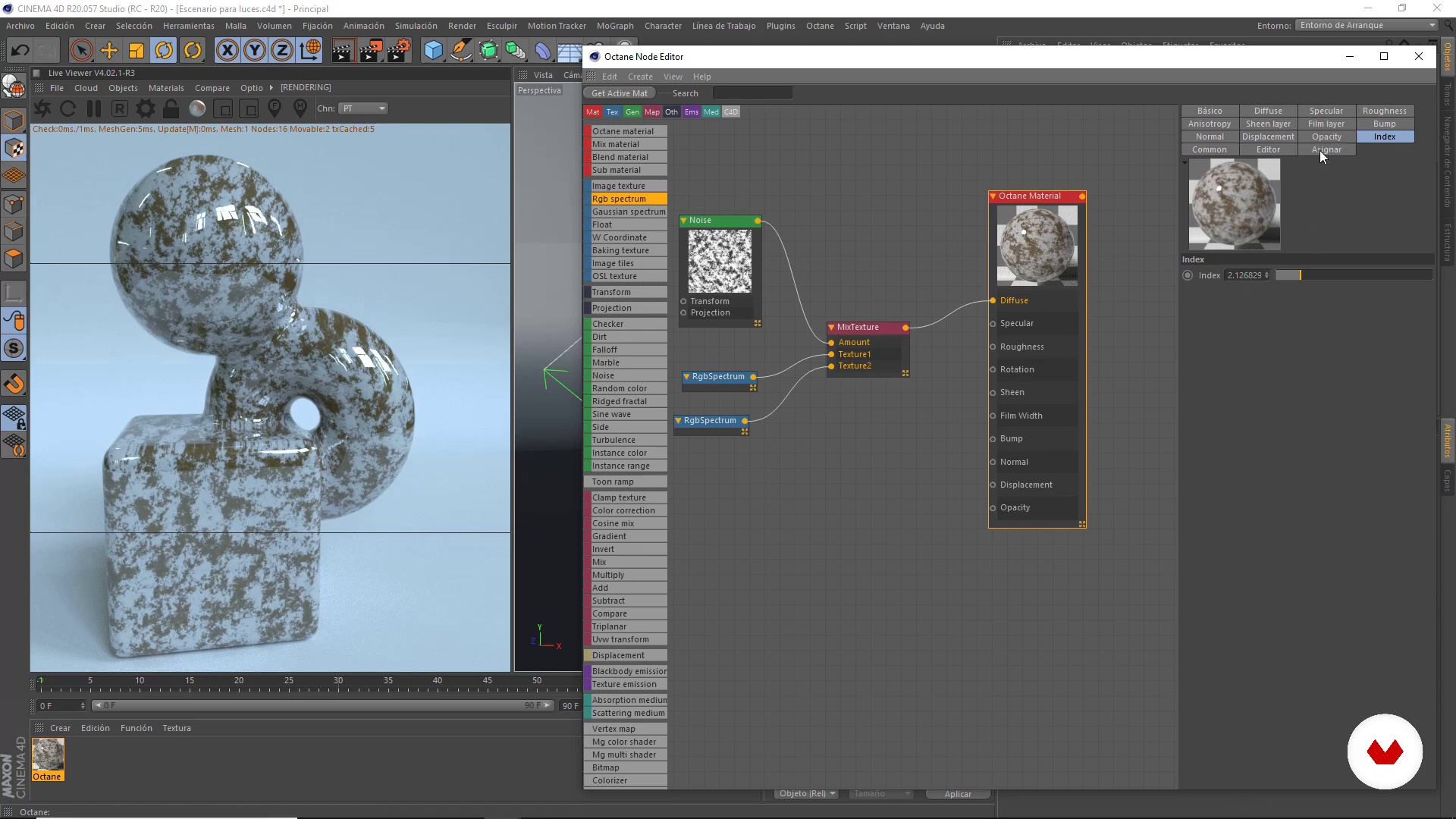Viewport: 1456px width, 819px height.
Task: Toggle Z axis lock
Action: tap(282, 51)
